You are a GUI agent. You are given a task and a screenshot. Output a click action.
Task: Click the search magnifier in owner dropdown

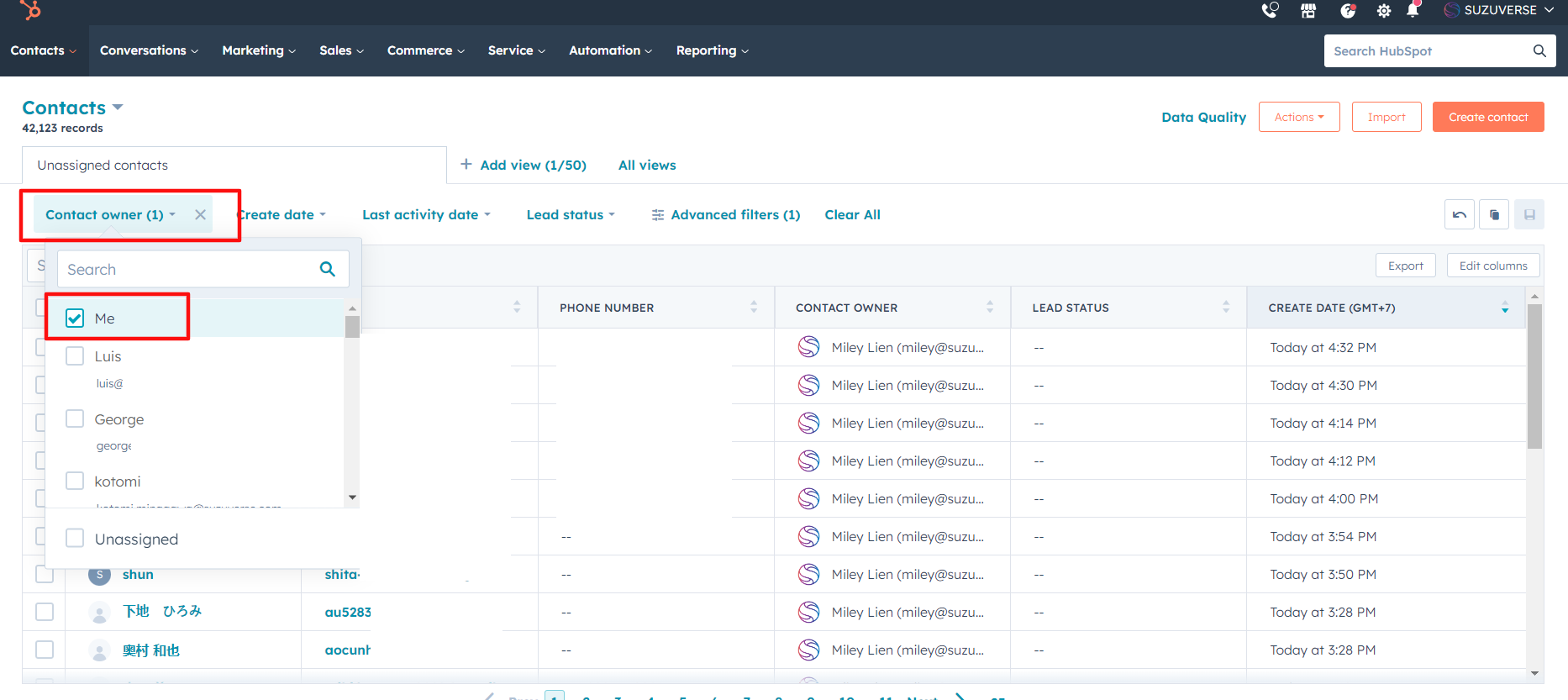coord(328,269)
